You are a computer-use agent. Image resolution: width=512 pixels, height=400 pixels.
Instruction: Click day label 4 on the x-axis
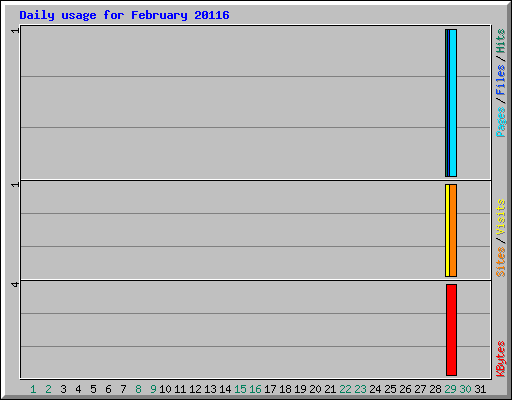tap(78, 389)
